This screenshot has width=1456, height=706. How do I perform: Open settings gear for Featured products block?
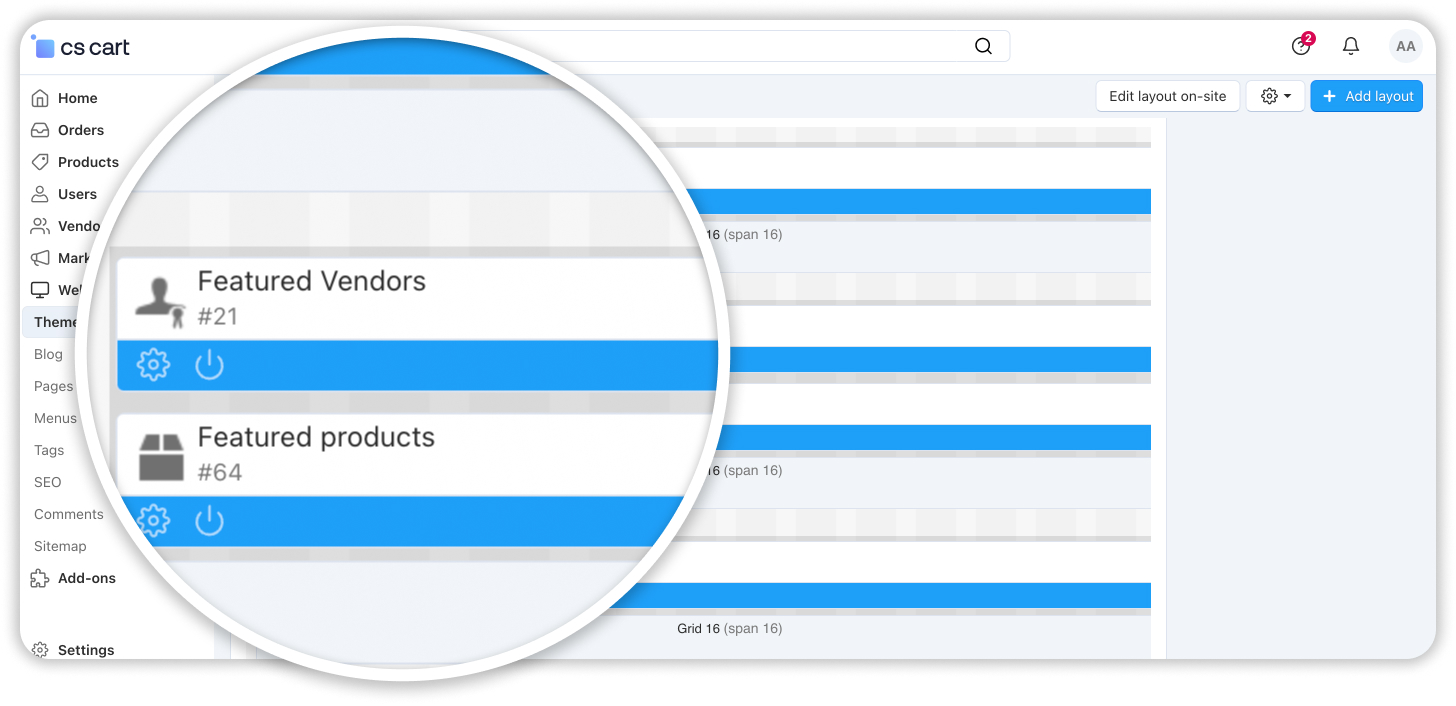pos(153,521)
